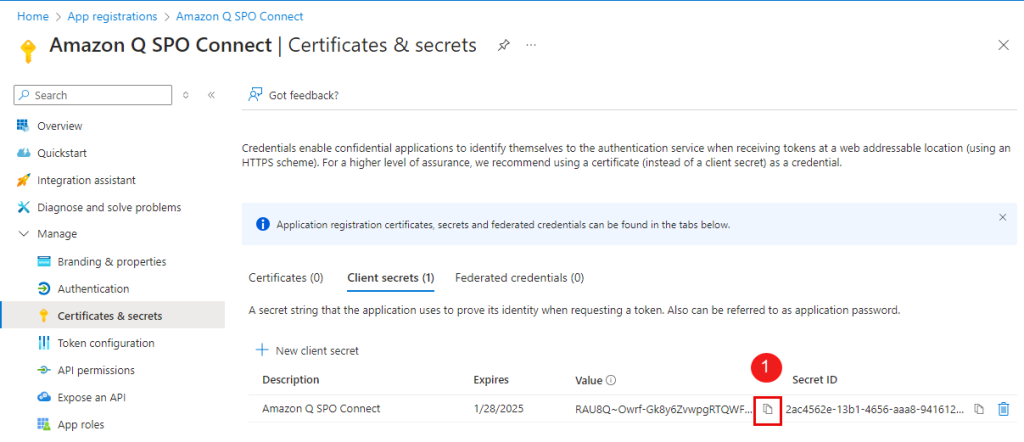This screenshot has width=1024, height=442.
Task: Open Token configuration
Action: pyautogui.click(x=106, y=343)
